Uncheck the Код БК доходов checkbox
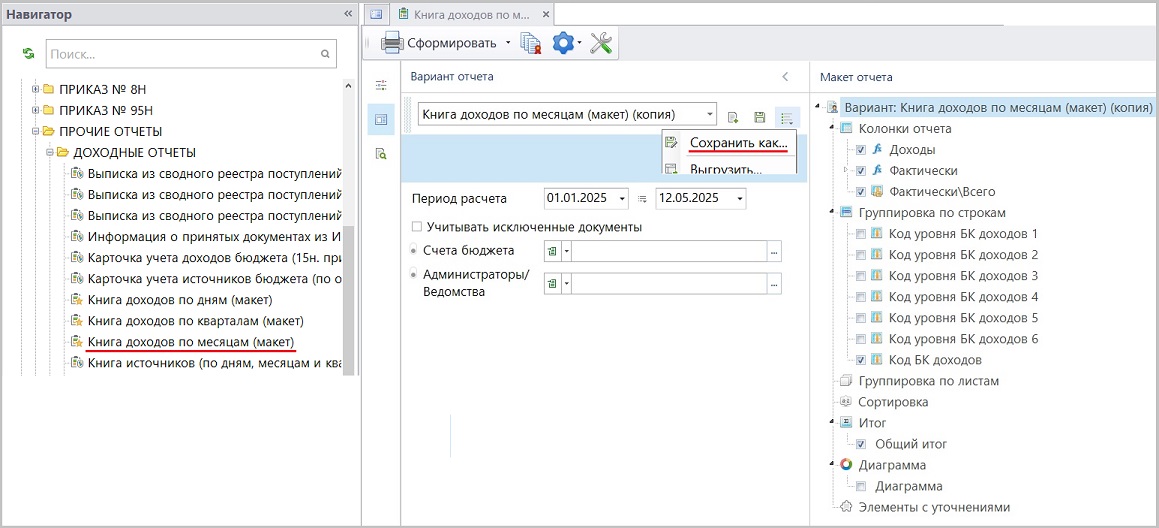This screenshot has width=1159, height=528. [861, 361]
